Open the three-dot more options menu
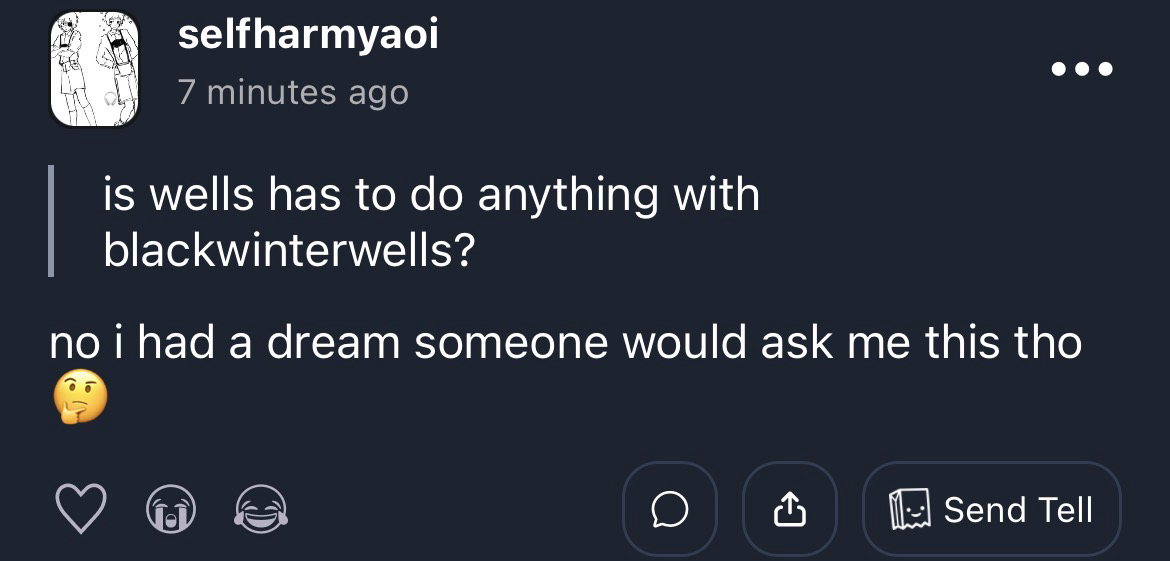 click(x=1081, y=70)
